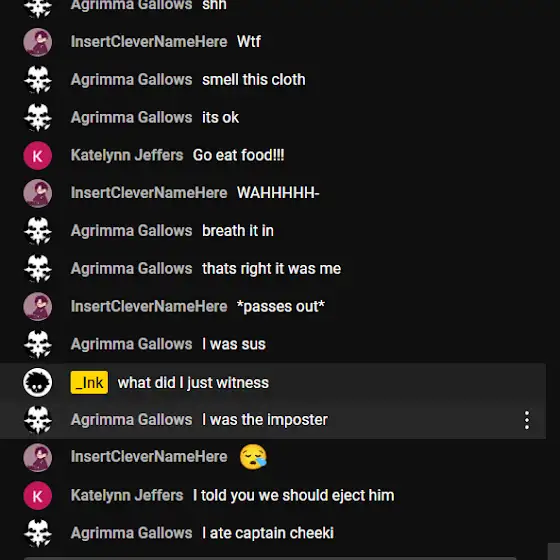
Task: Click InsertCleverNameHere avatar beside "*passes out*"
Action: (x=38, y=306)
